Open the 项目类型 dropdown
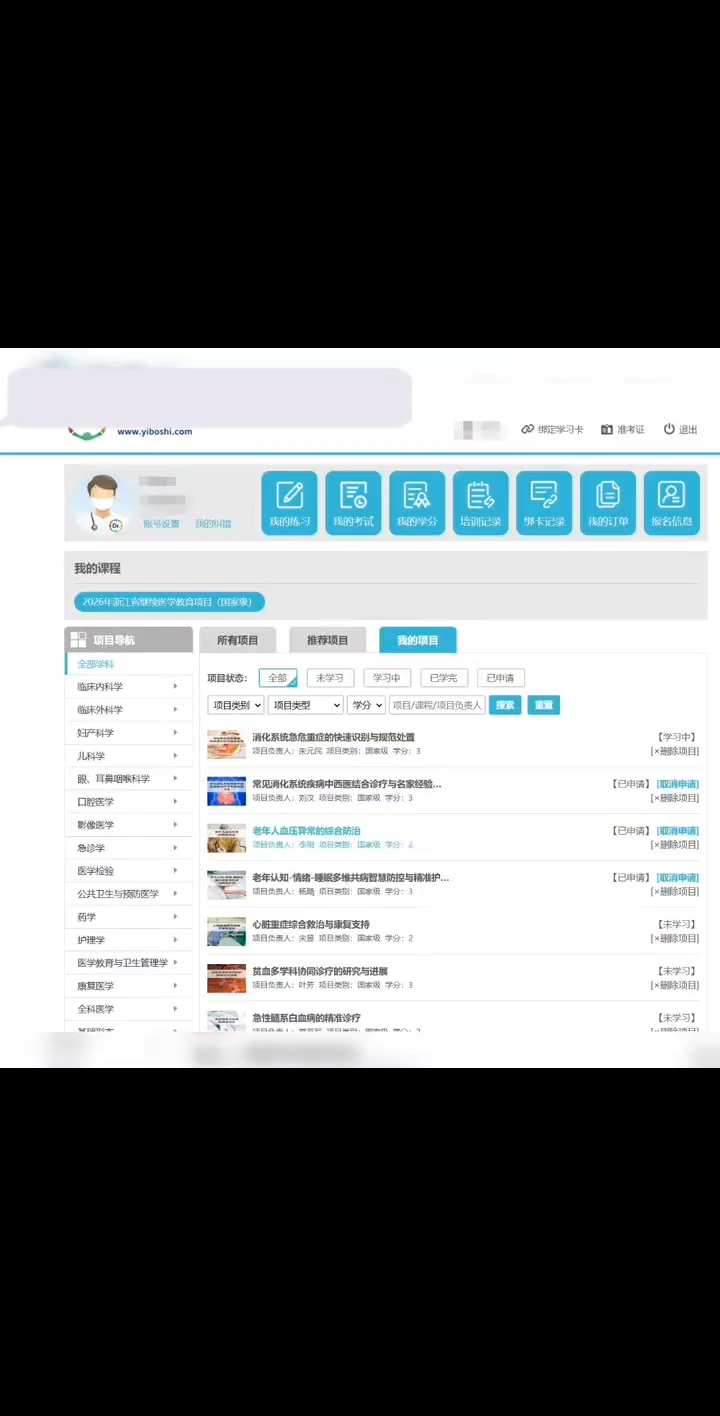720x1416 pixels. click(x=305, y=705)
